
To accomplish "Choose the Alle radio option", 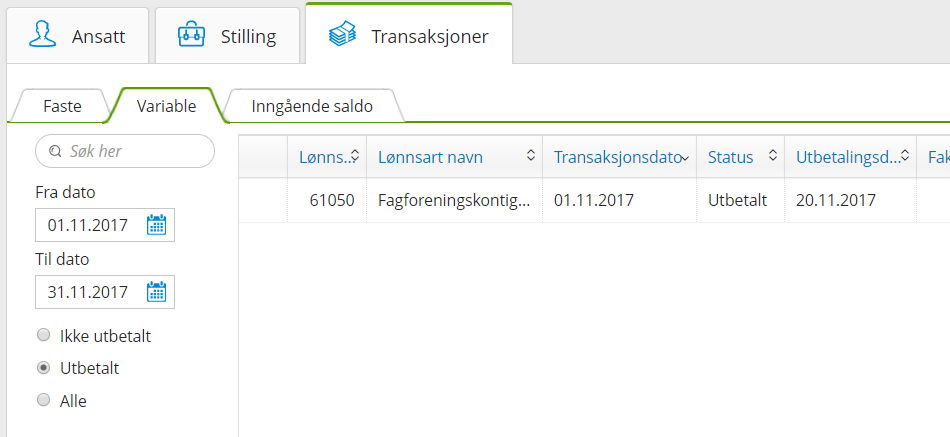I will 43,400.
